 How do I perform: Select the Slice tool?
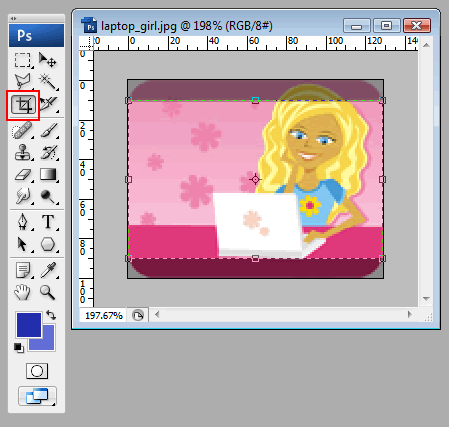(x=49, y=104)
